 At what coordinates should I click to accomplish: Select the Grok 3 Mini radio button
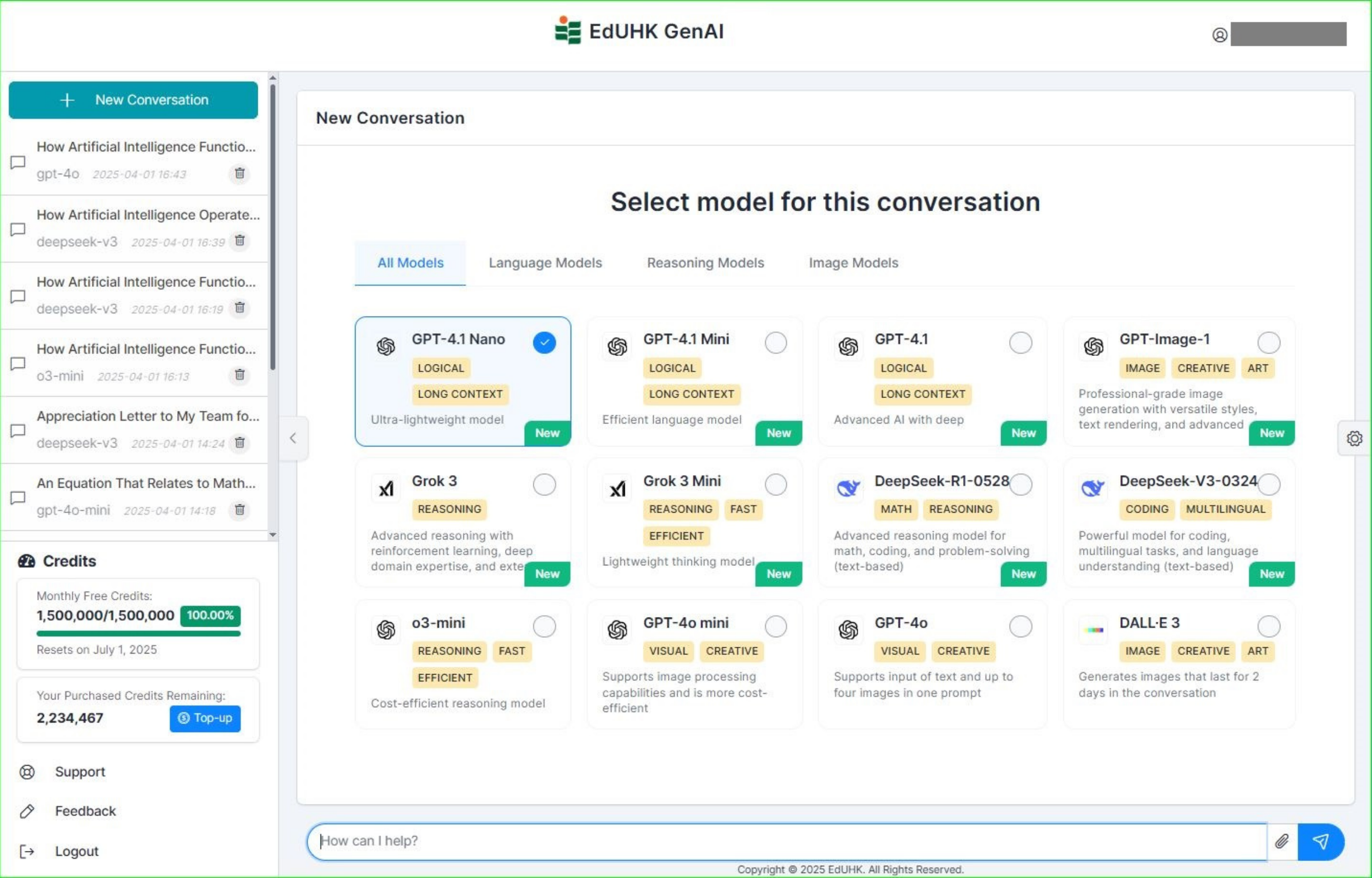click(776, 485)
